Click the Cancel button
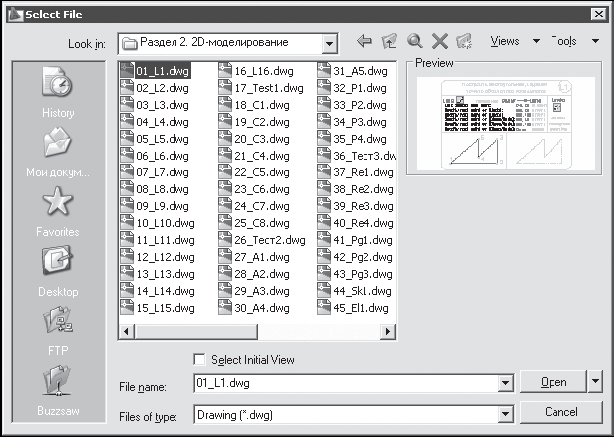 561,412
